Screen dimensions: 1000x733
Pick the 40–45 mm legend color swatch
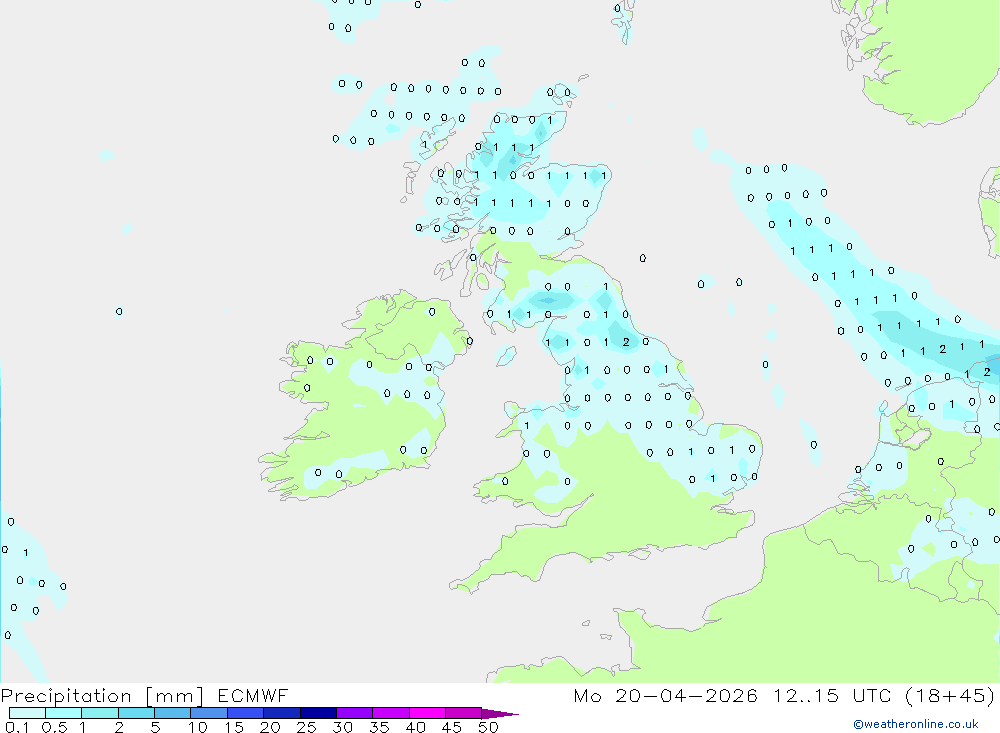click(427, 713)
